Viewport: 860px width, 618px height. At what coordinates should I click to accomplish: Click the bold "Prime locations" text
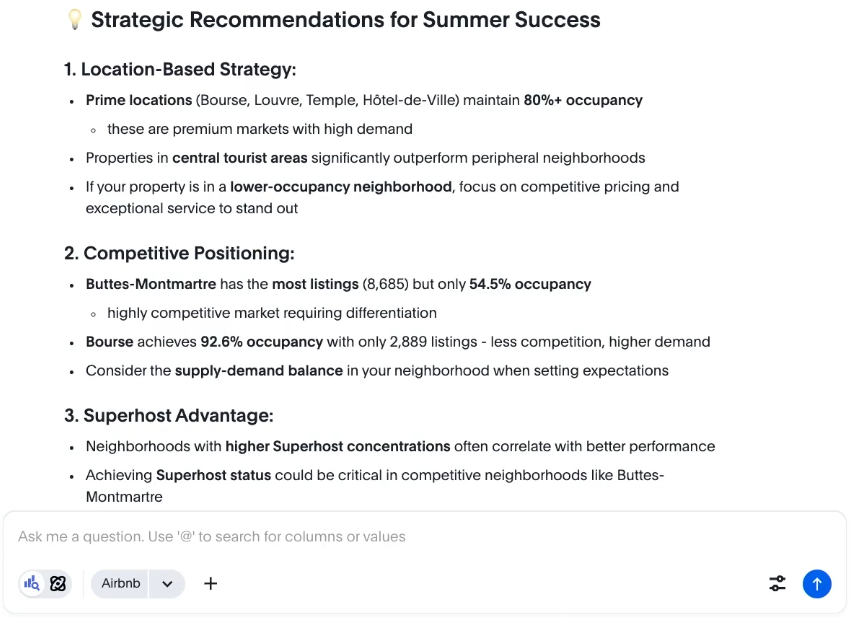[138, 100]
